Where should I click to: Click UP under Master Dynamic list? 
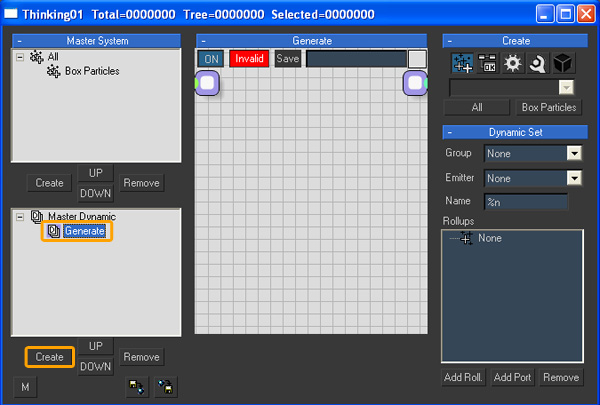tap(96, 346)
